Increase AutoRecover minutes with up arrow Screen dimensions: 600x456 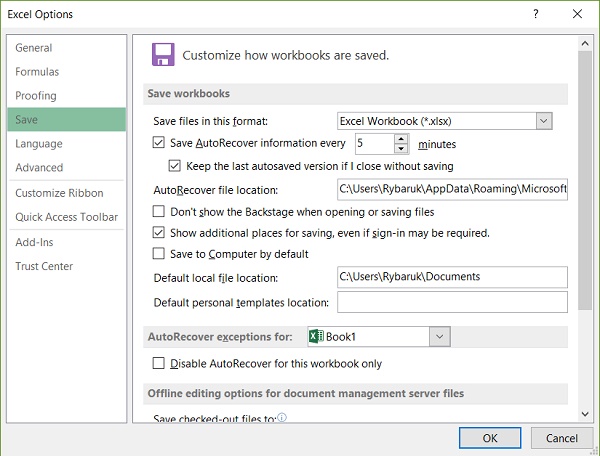pyautogui.click(x=401, y=139)
